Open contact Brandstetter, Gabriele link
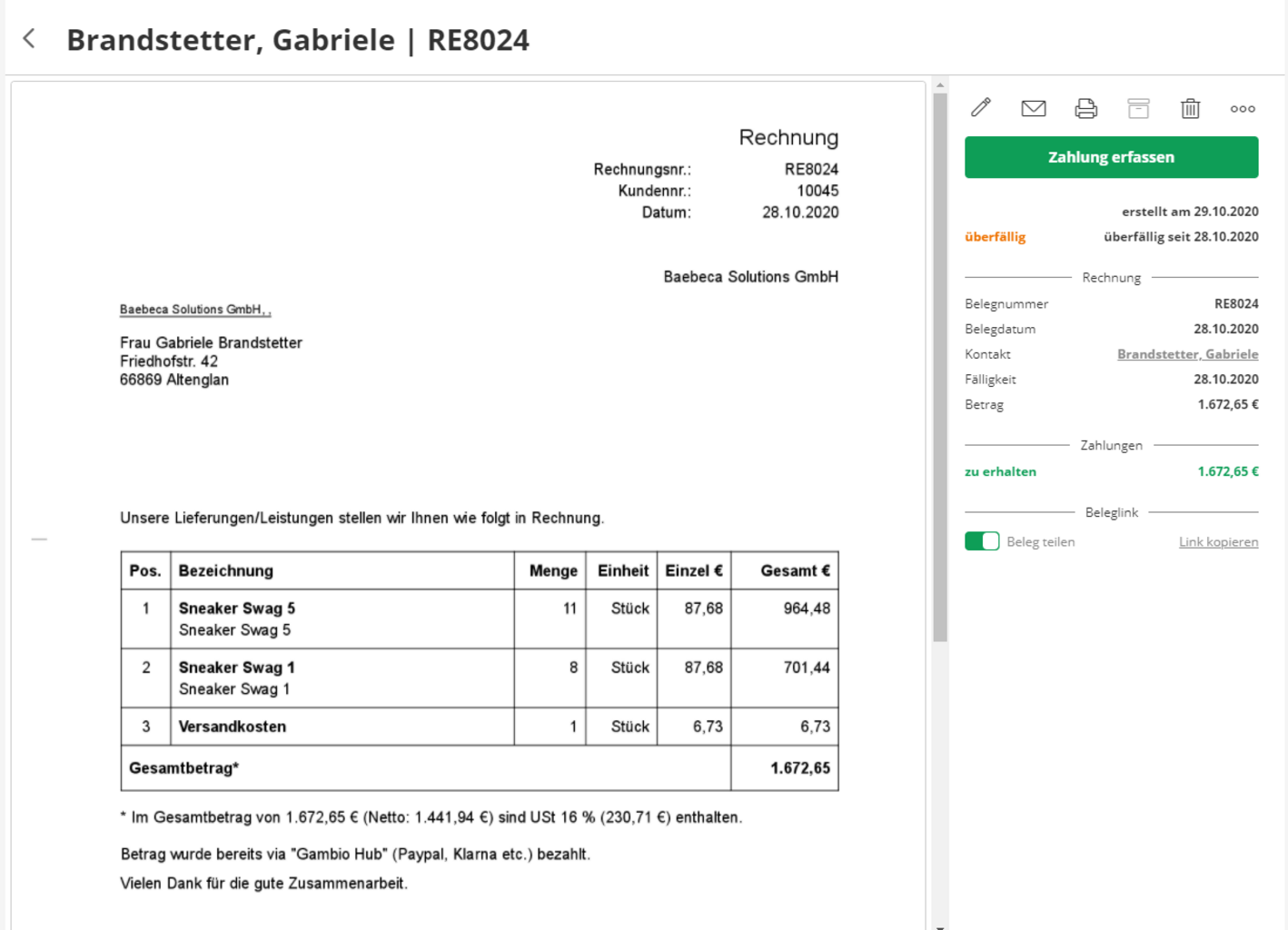The image size is (1288, 930). click(1187, 354)
